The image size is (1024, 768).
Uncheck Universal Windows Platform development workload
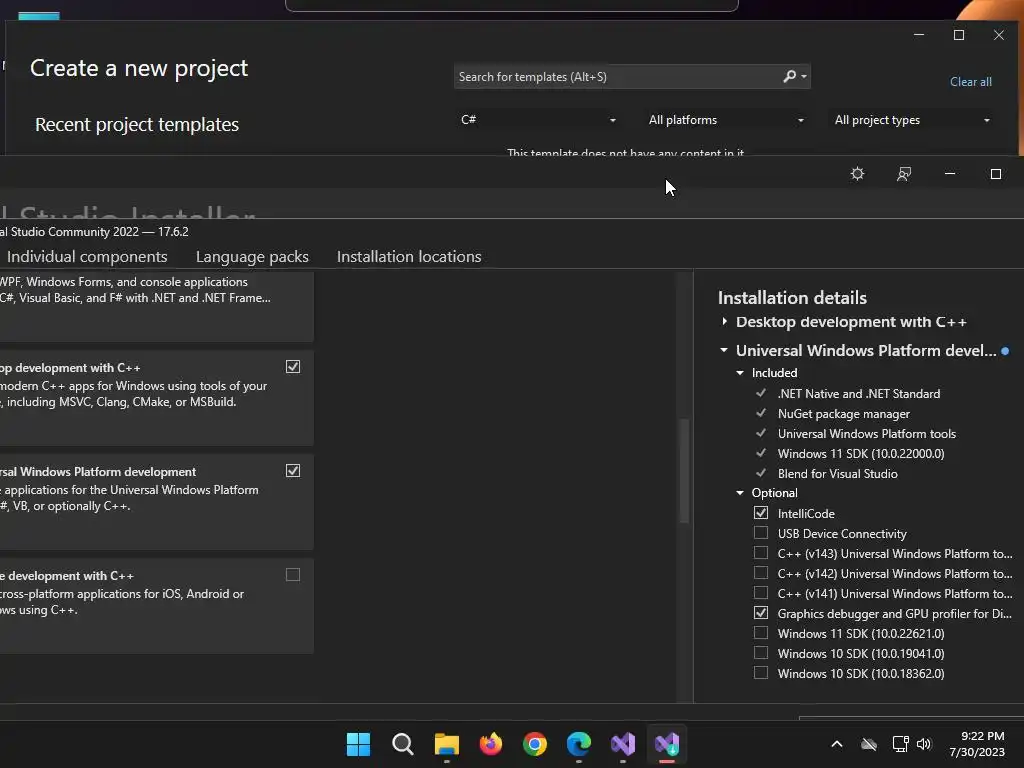point(293,471)
